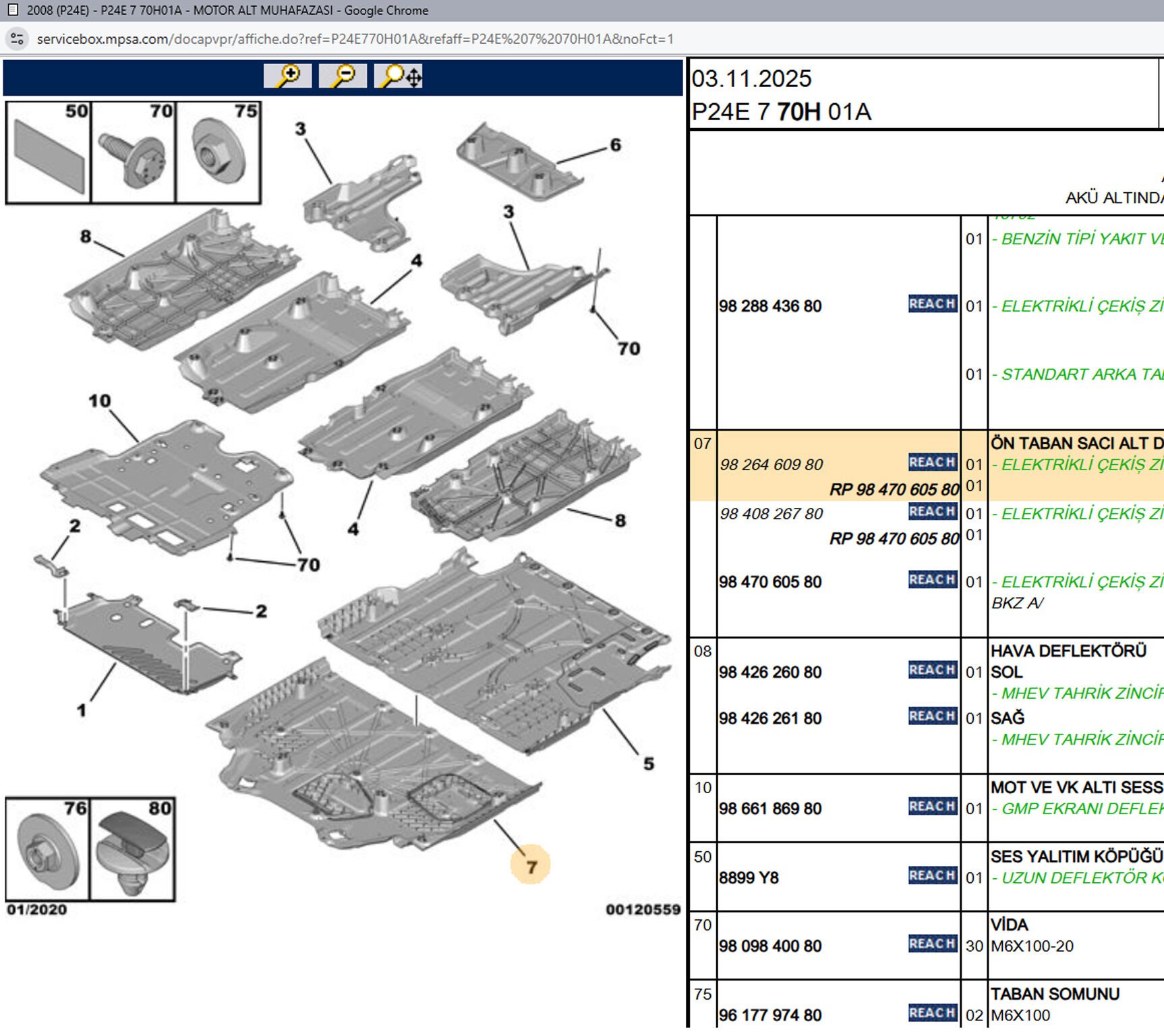Click REACH badge for screw 98 098 400 80
The image size is (1164, 1036).
tap(932, 944)
